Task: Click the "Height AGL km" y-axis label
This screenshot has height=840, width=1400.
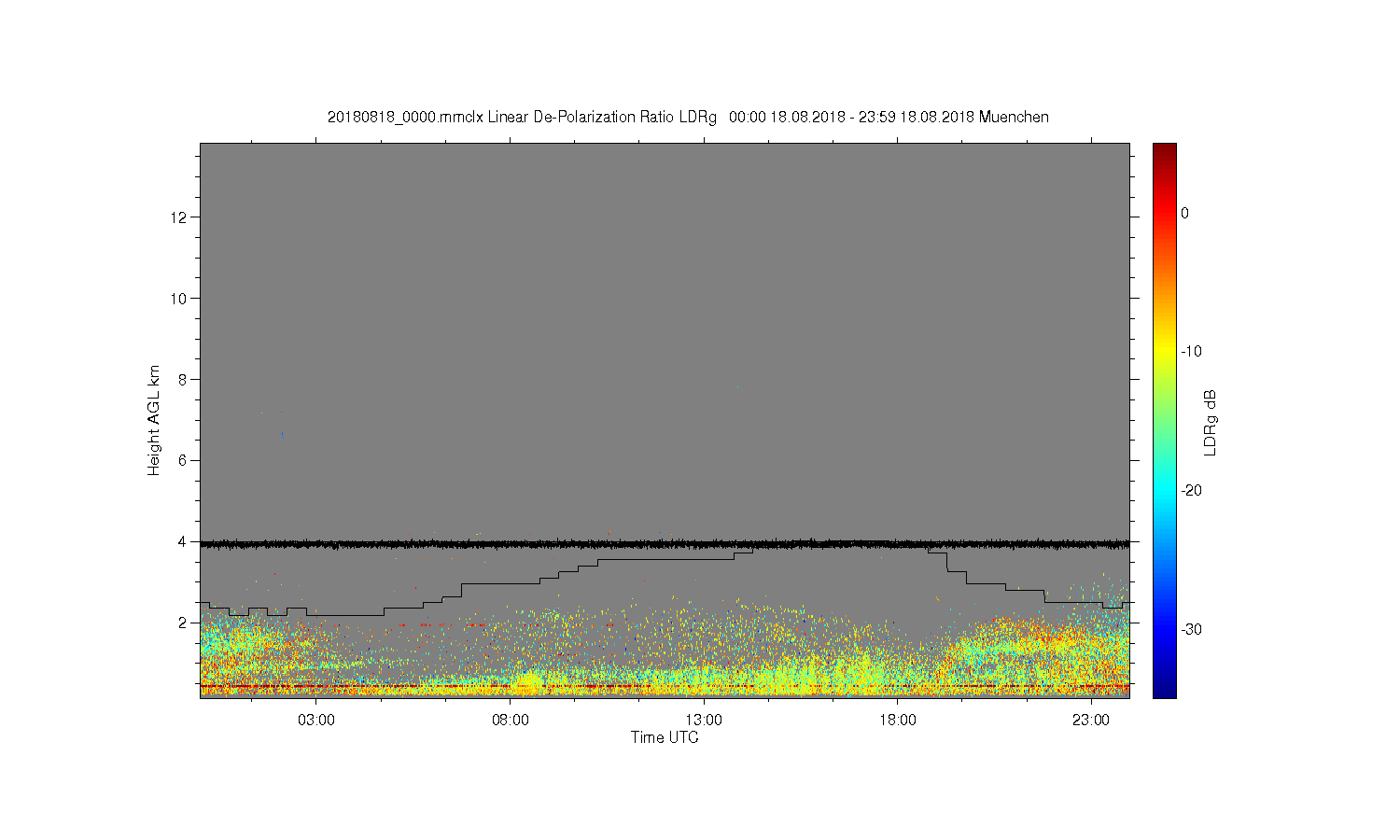Action: [x=154, y=420]
